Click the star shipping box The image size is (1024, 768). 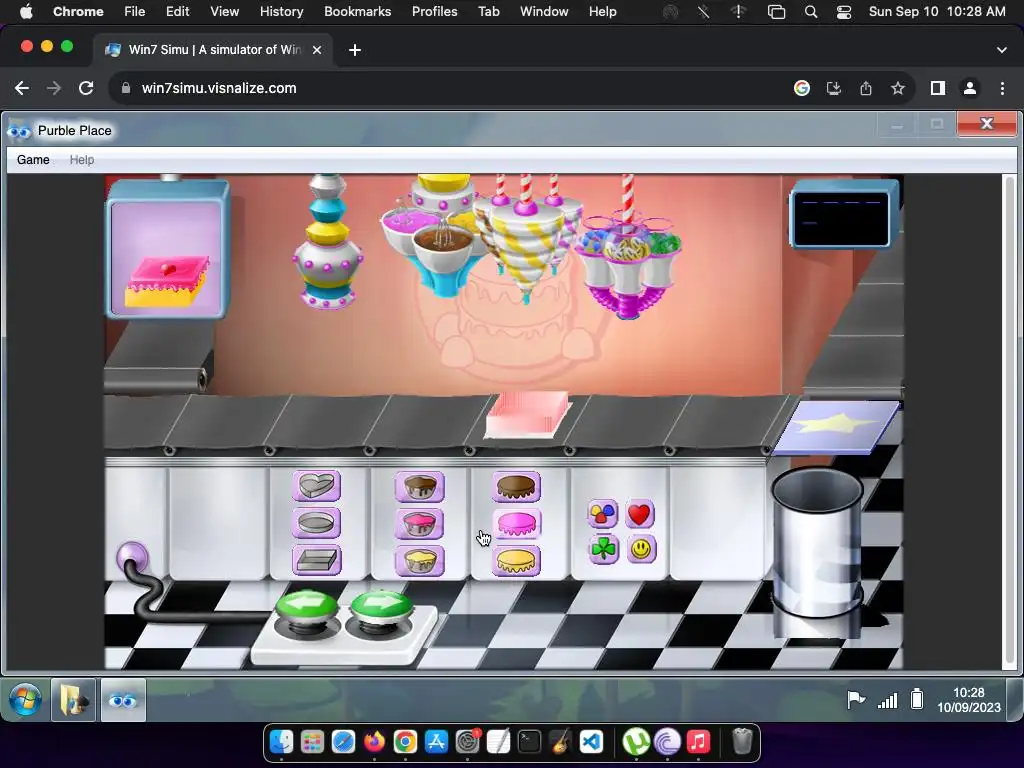837,426
